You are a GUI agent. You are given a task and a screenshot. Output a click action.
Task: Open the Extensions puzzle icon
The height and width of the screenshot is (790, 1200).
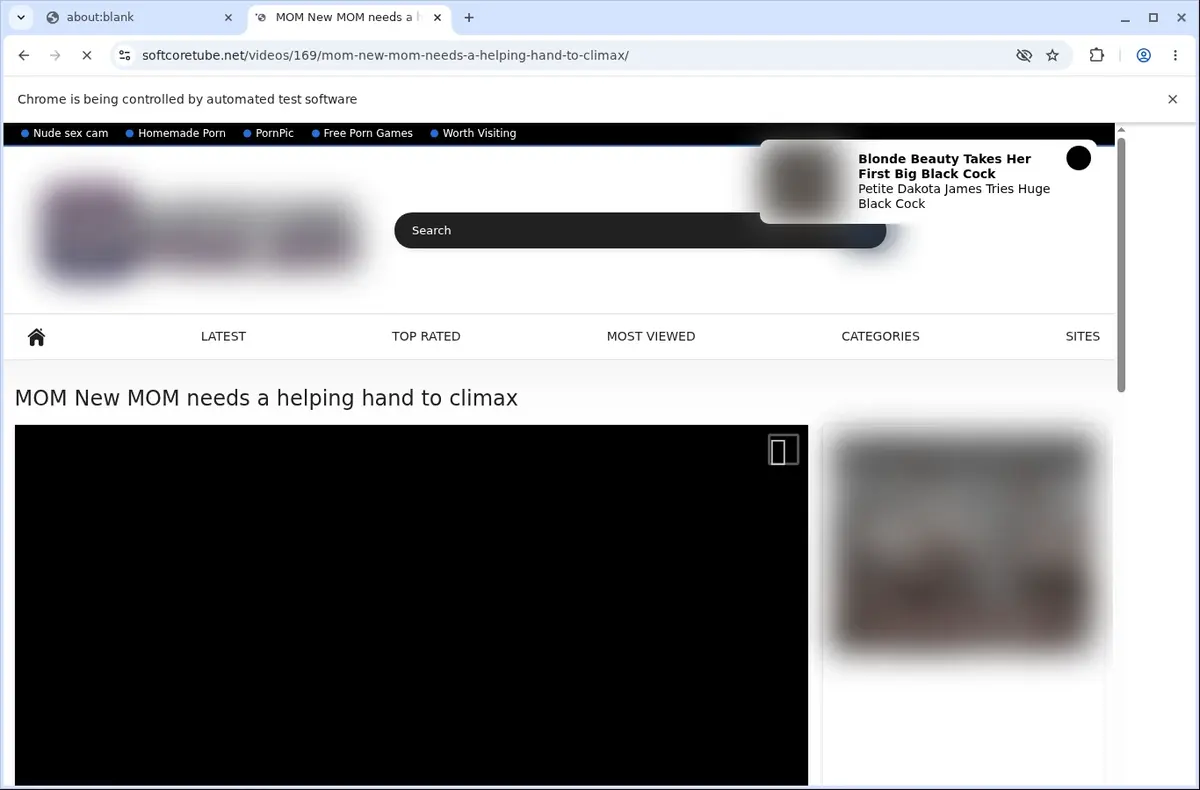pyautogui.click(x=1097, y=55)
